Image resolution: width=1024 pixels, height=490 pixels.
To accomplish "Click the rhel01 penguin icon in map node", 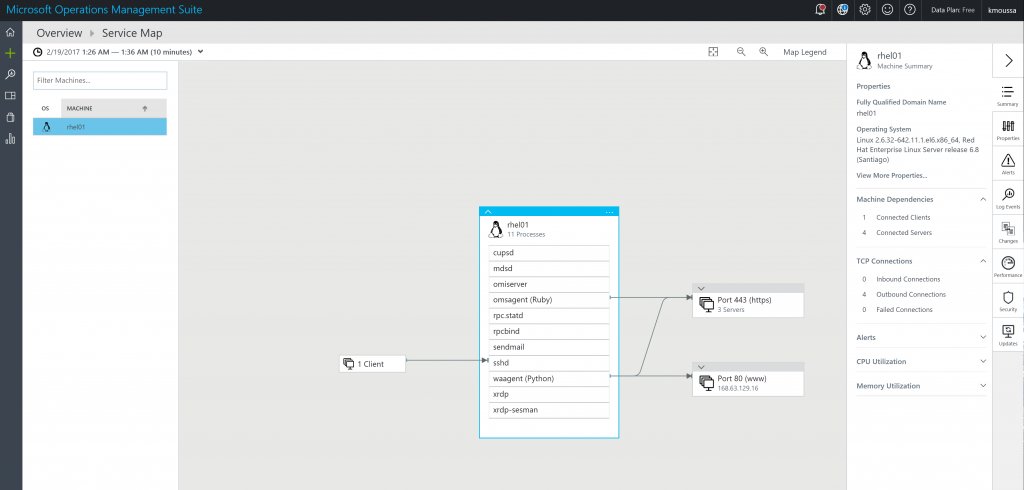I will tap(496, 229).
